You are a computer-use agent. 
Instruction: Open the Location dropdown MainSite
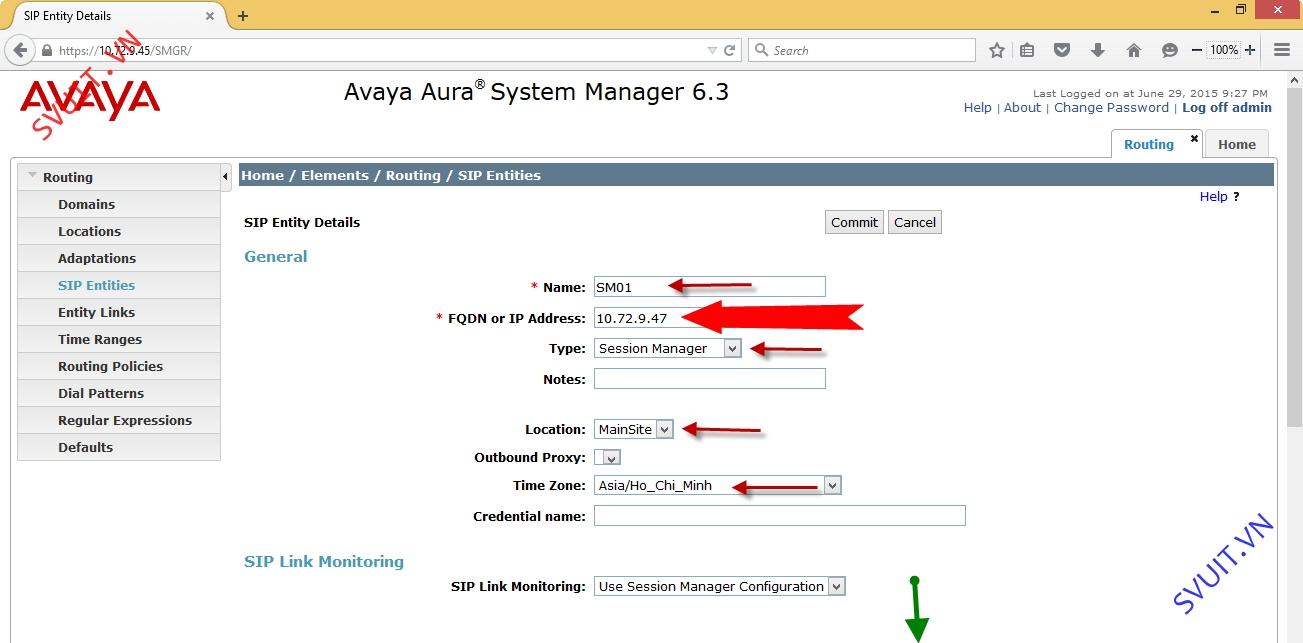634,429
